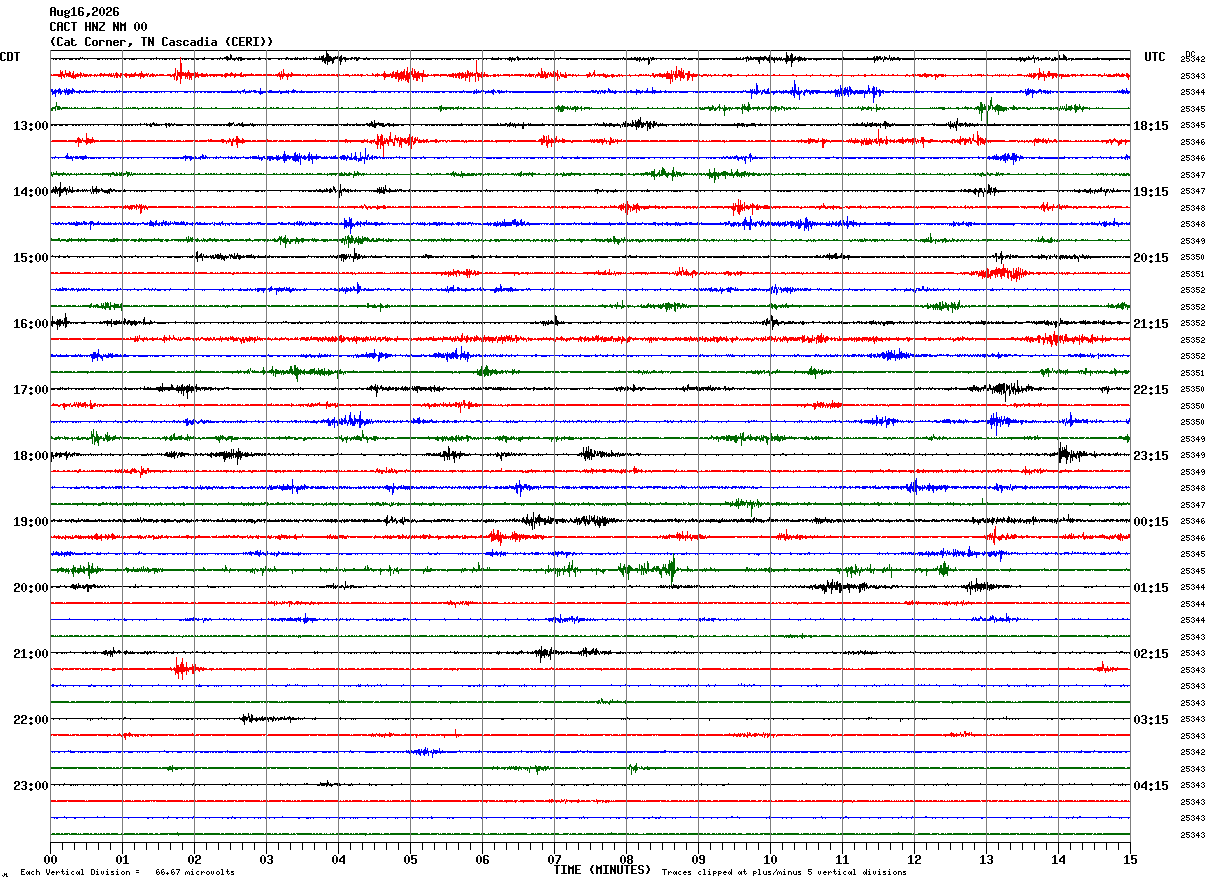1210x886 pixels.
Task: Select the 19:00 CDT row label
Action: 31,522
